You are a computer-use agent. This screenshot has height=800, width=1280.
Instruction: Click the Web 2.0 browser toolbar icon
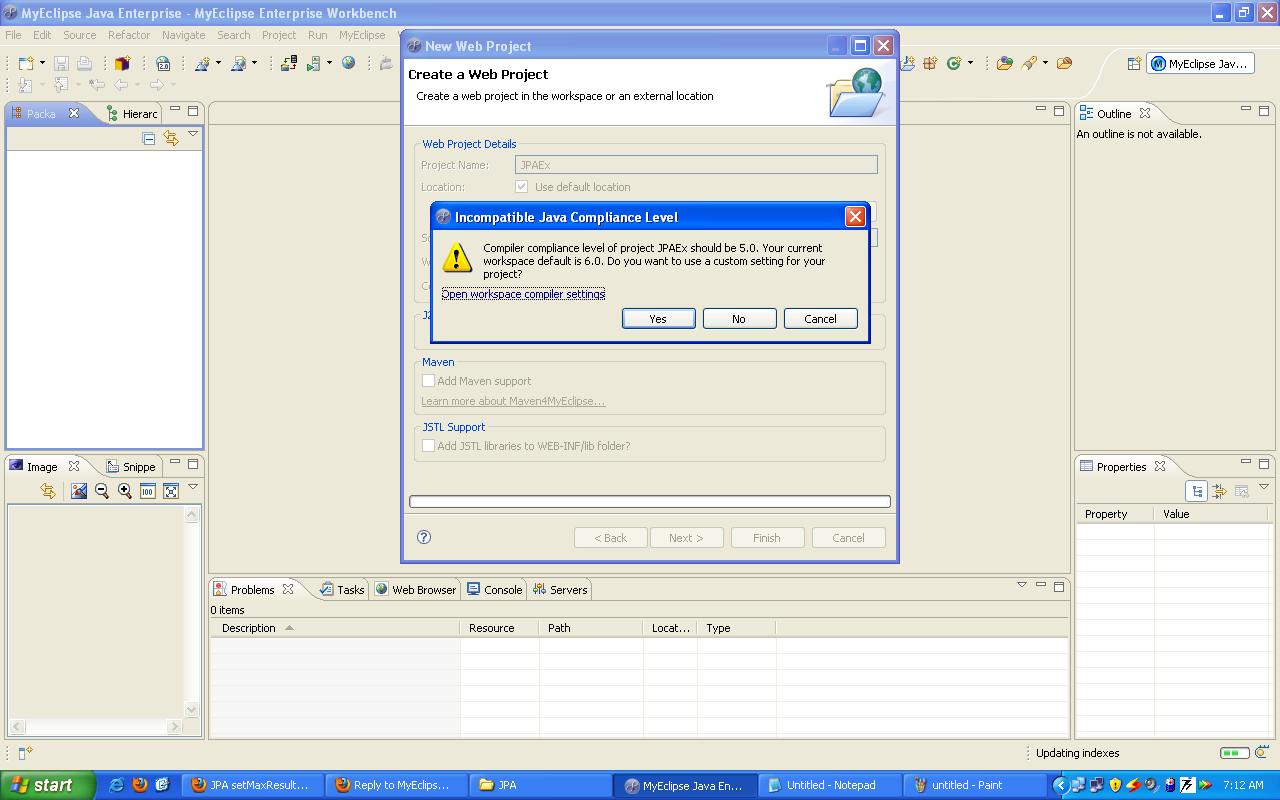coord(163,63)
